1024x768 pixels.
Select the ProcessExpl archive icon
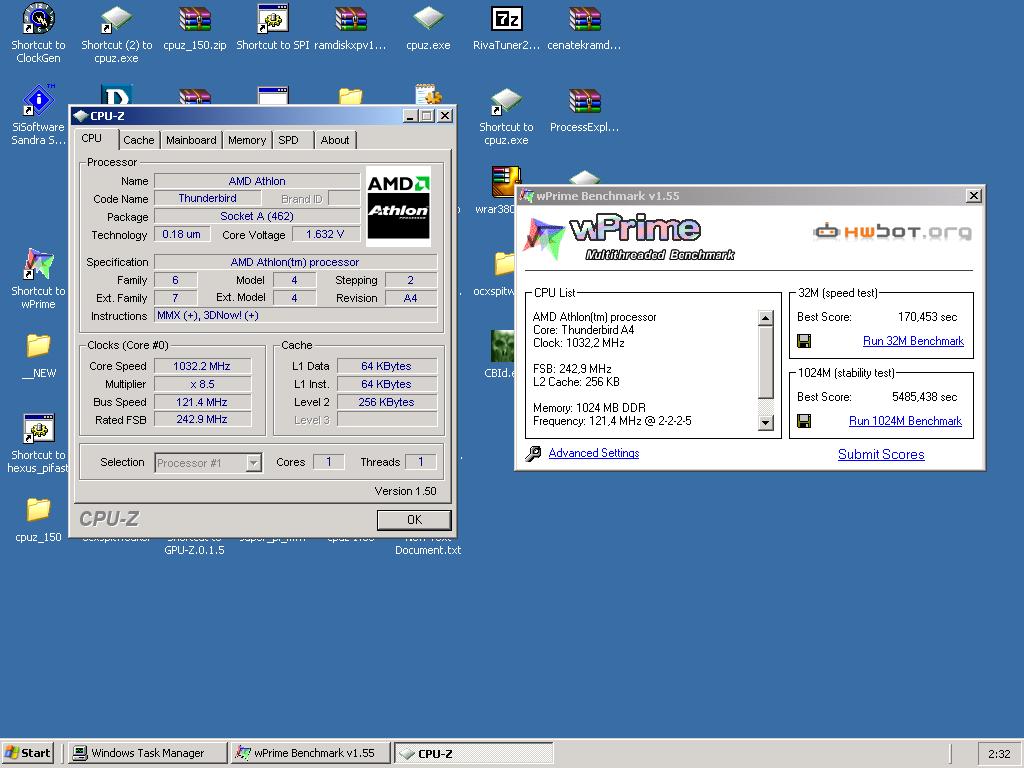pyautogui.click(x=584, y=101)
